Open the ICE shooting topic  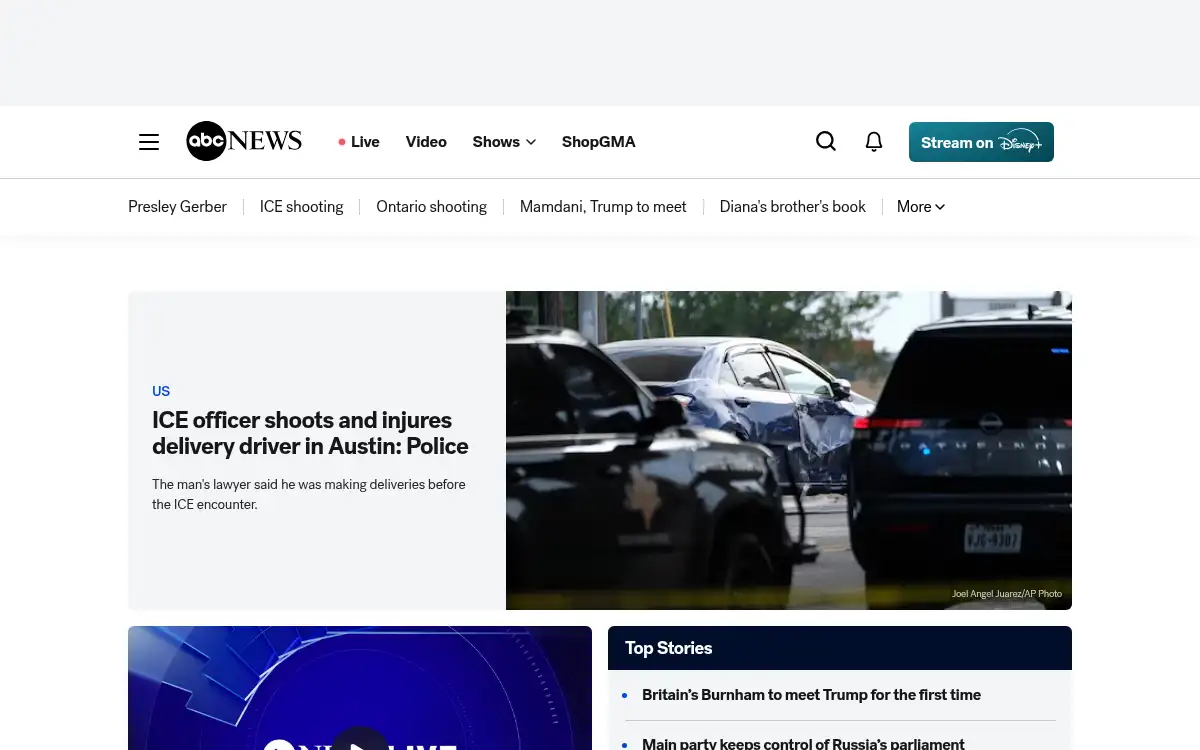[x=301, y=207]
